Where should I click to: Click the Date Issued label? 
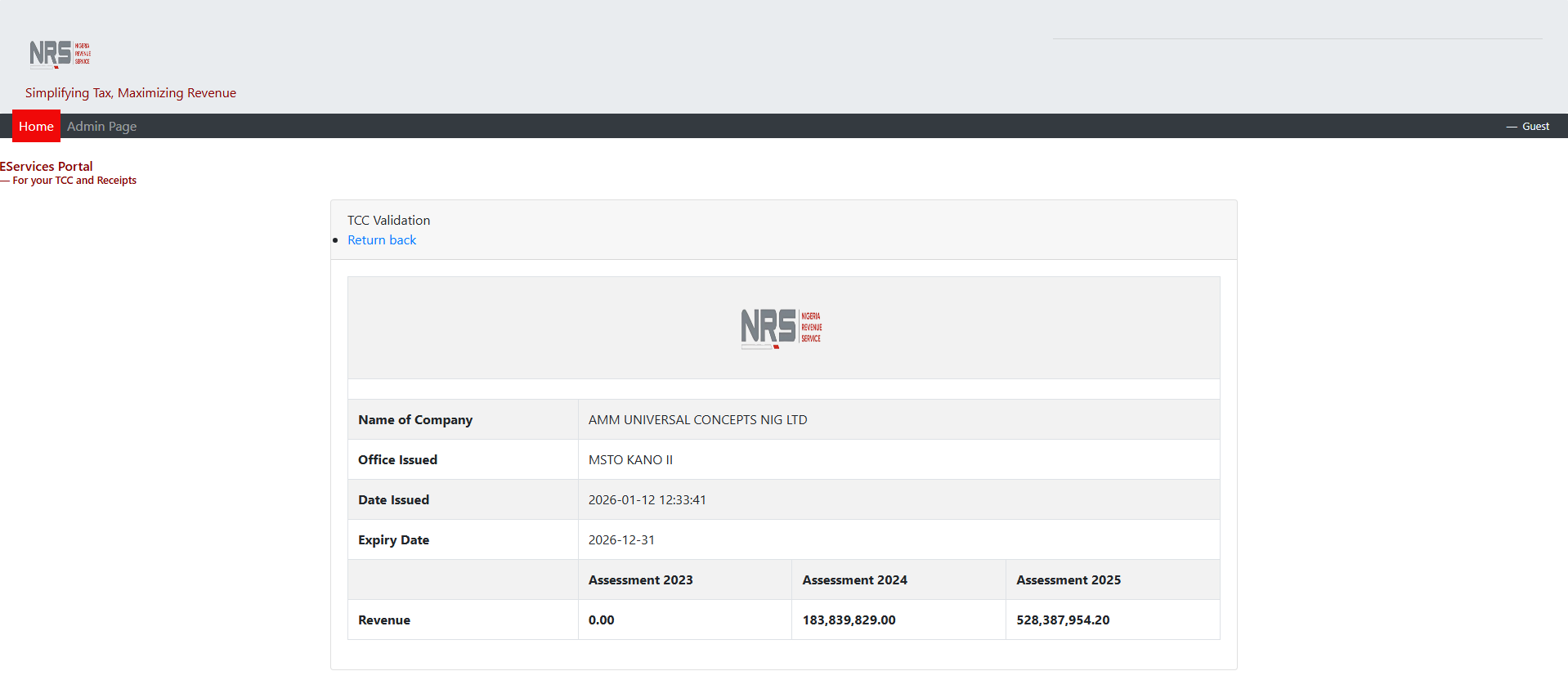click(x=393, y=500)
